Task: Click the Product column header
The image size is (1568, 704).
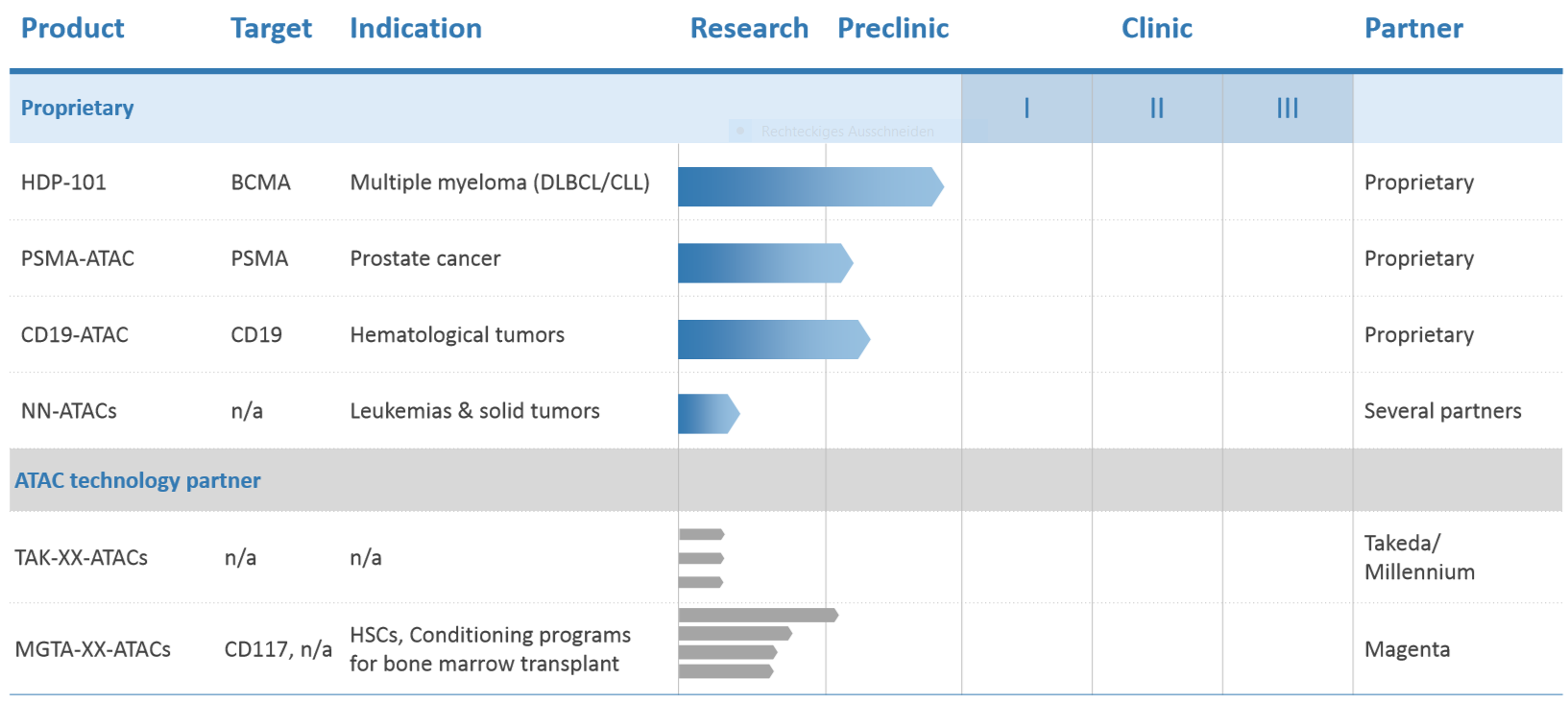Action: point(73,29)
